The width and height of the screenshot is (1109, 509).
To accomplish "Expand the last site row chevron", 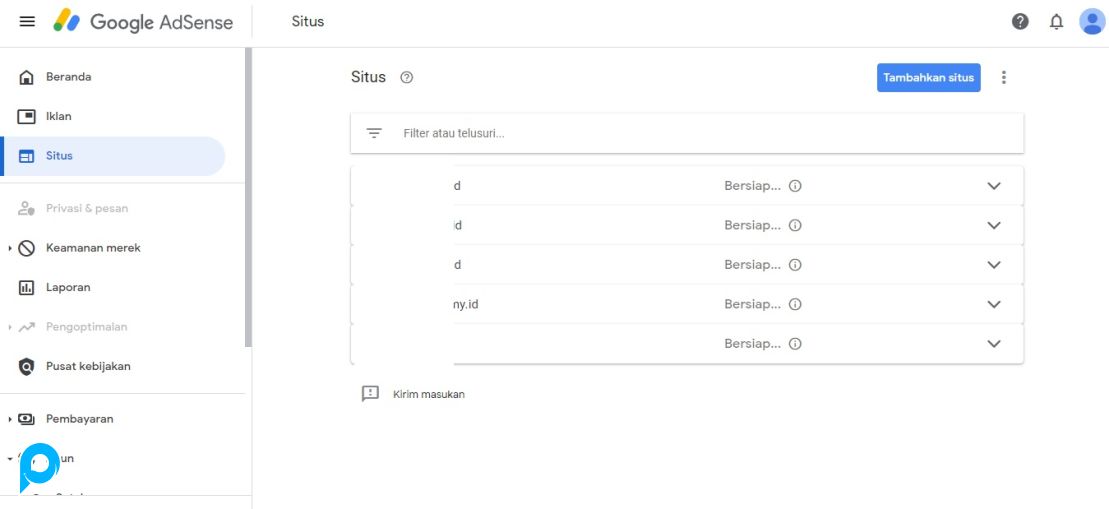I will (993, 344).
